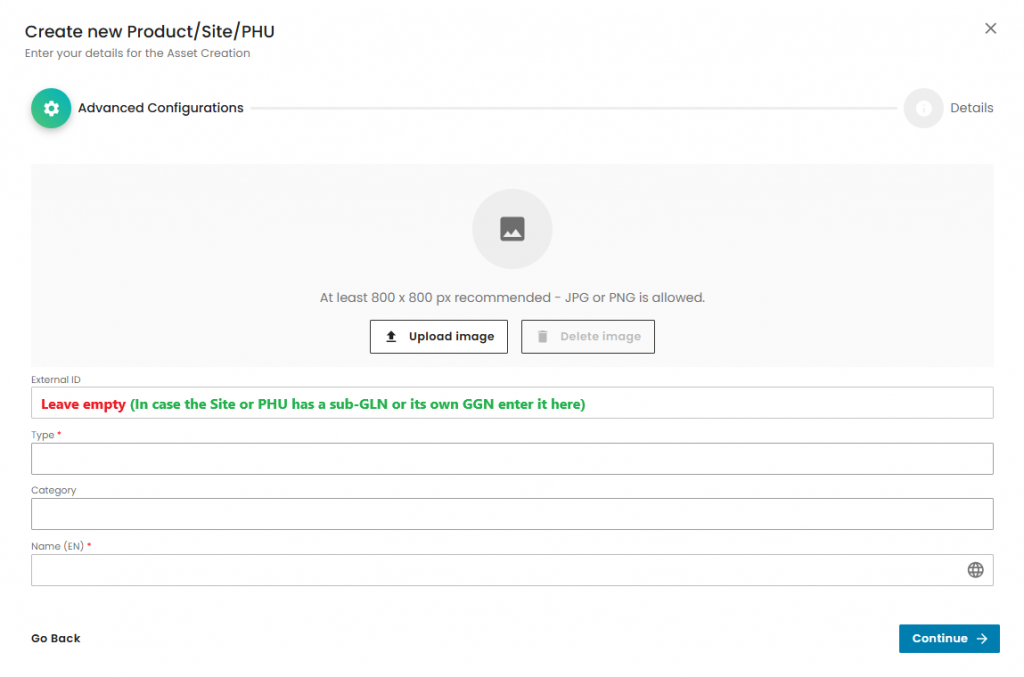The width and height of the screenshot is (1024, 677).
Task: Click the upload arrow icon
Action: coord(392,337)
